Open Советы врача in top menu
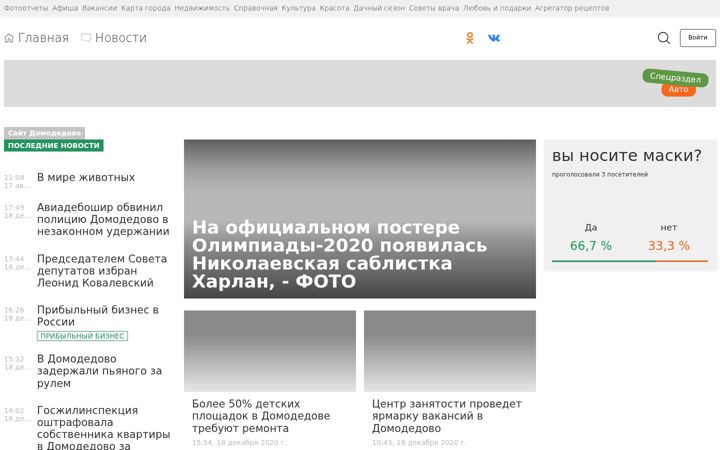This screenshot has height=450, width=720. (x=433, y=8)
